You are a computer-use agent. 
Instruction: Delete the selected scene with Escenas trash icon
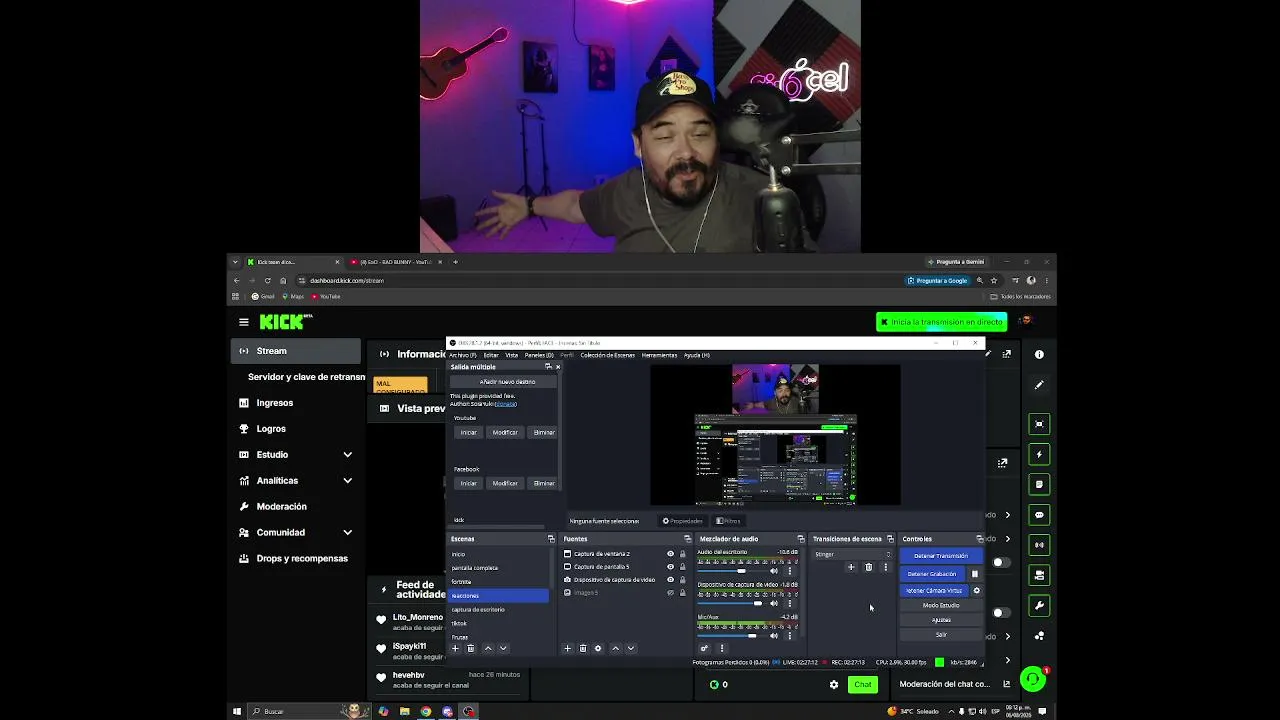pyautogui.click(x=471, y=648)
